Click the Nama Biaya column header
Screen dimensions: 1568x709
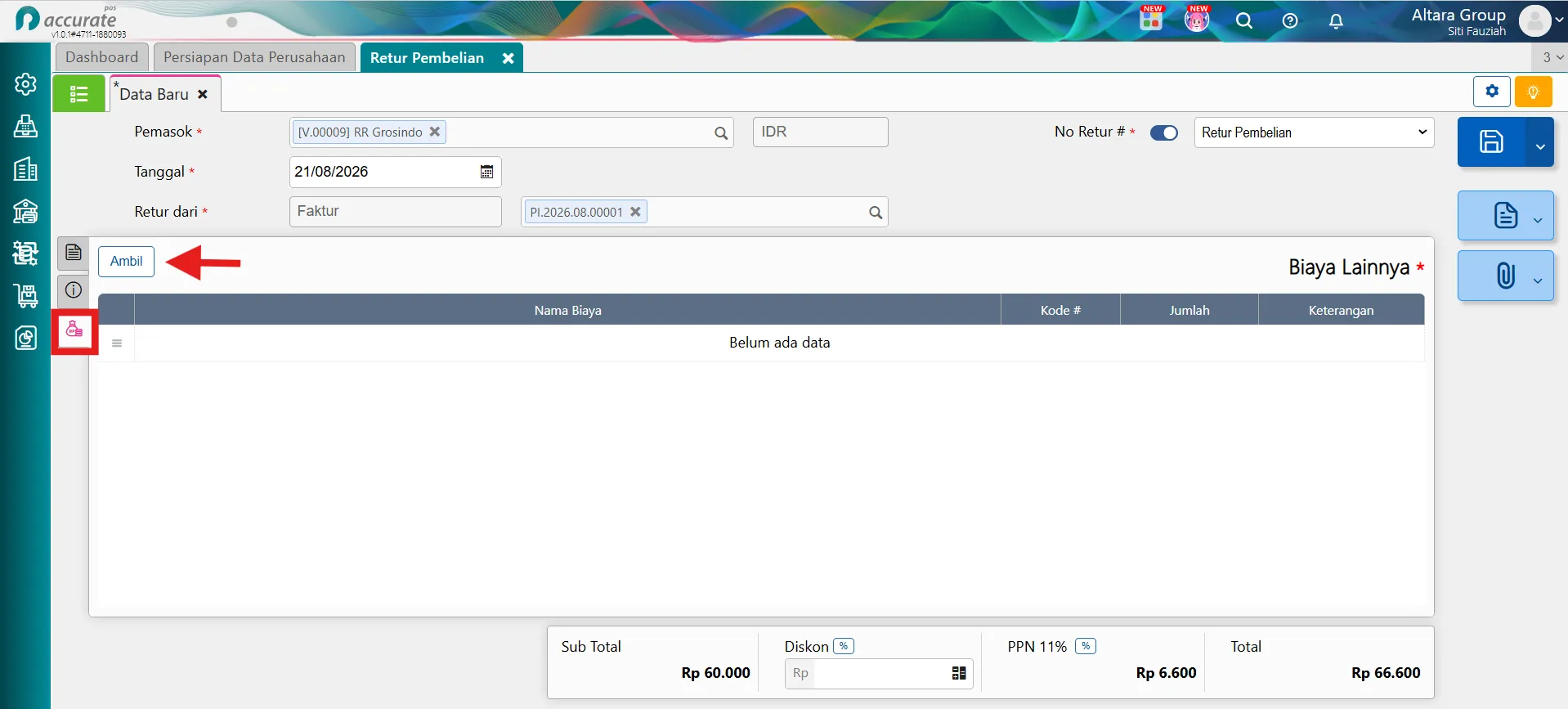[x=568, y=311]
